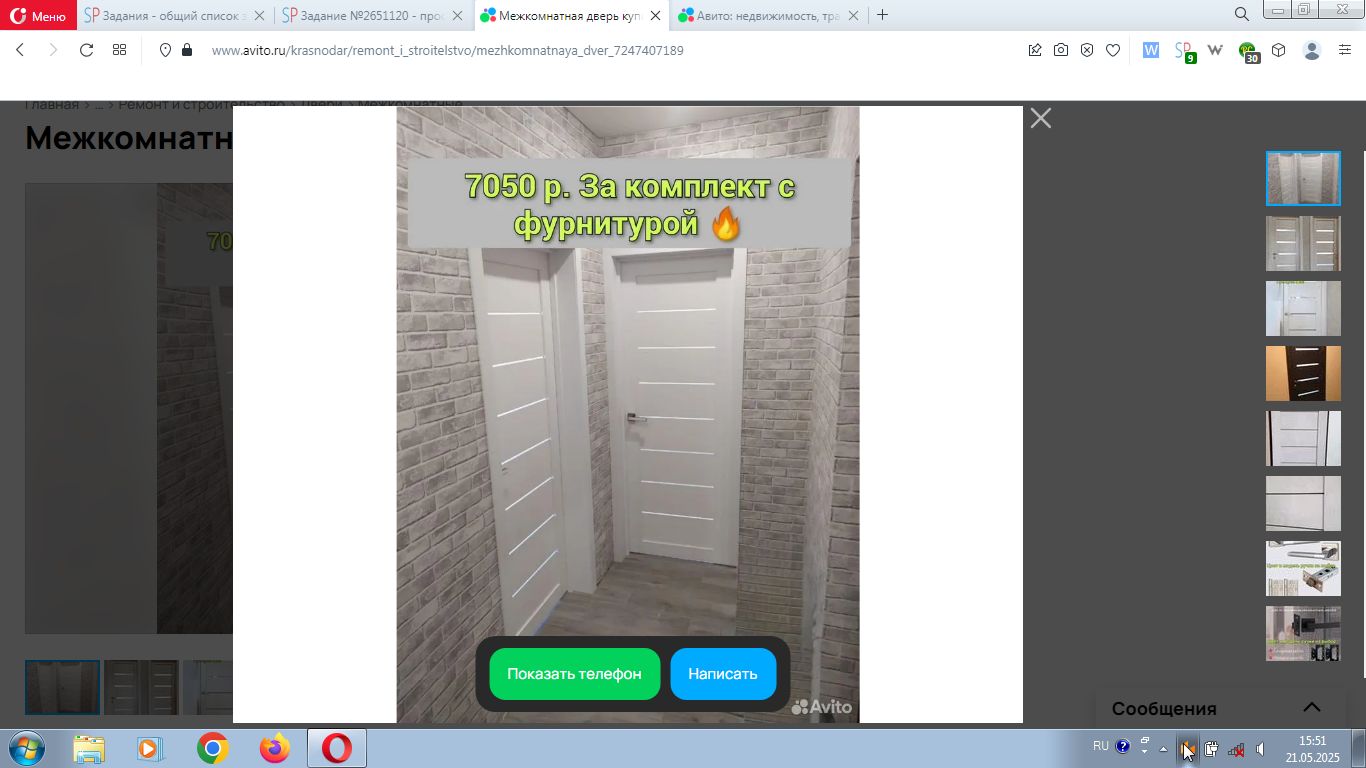Open the extensions cube icon
This screenshot has width=1366, height=768.
click(1278, 50)
